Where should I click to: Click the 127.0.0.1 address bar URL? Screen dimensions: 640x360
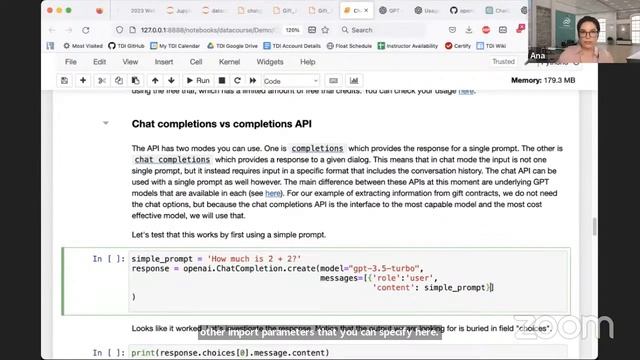pyautogui.click(x=208, y=30)
